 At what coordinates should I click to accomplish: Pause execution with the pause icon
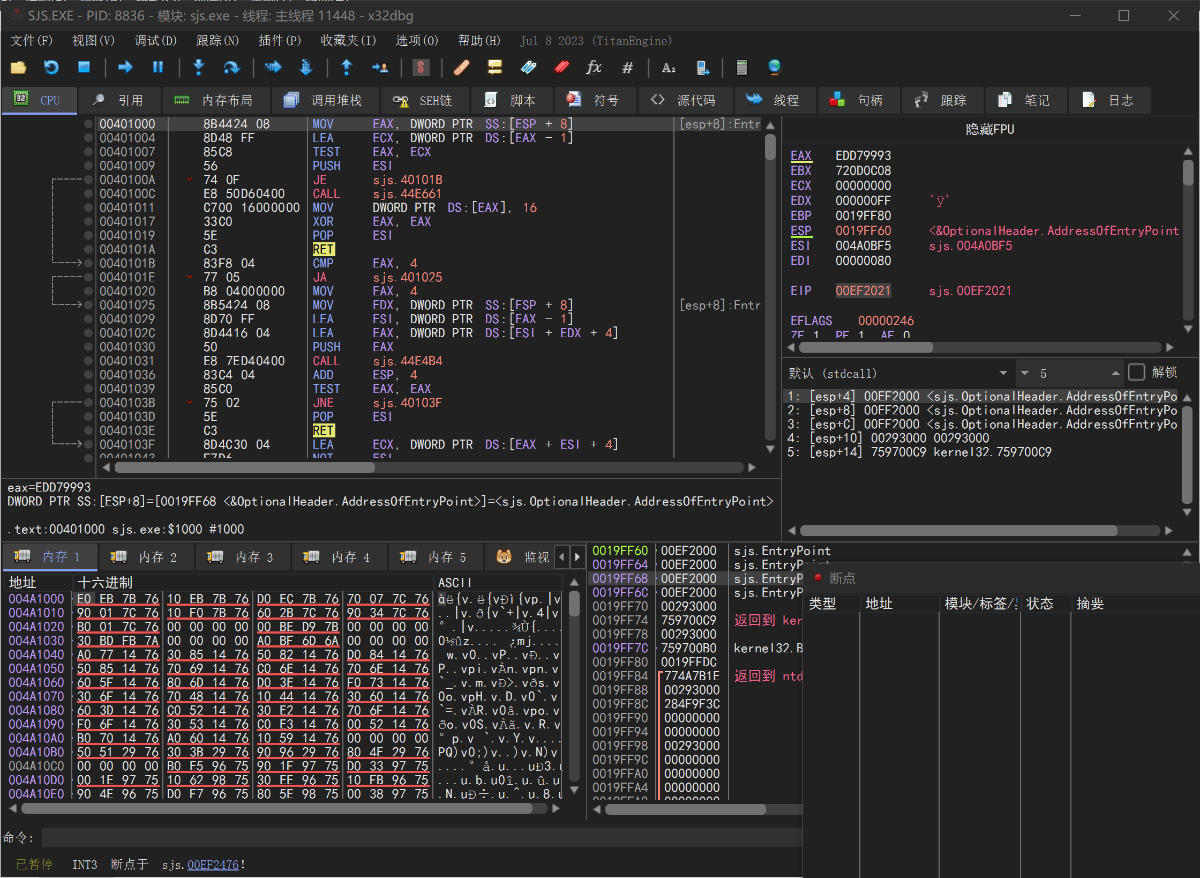coord(158,67)
